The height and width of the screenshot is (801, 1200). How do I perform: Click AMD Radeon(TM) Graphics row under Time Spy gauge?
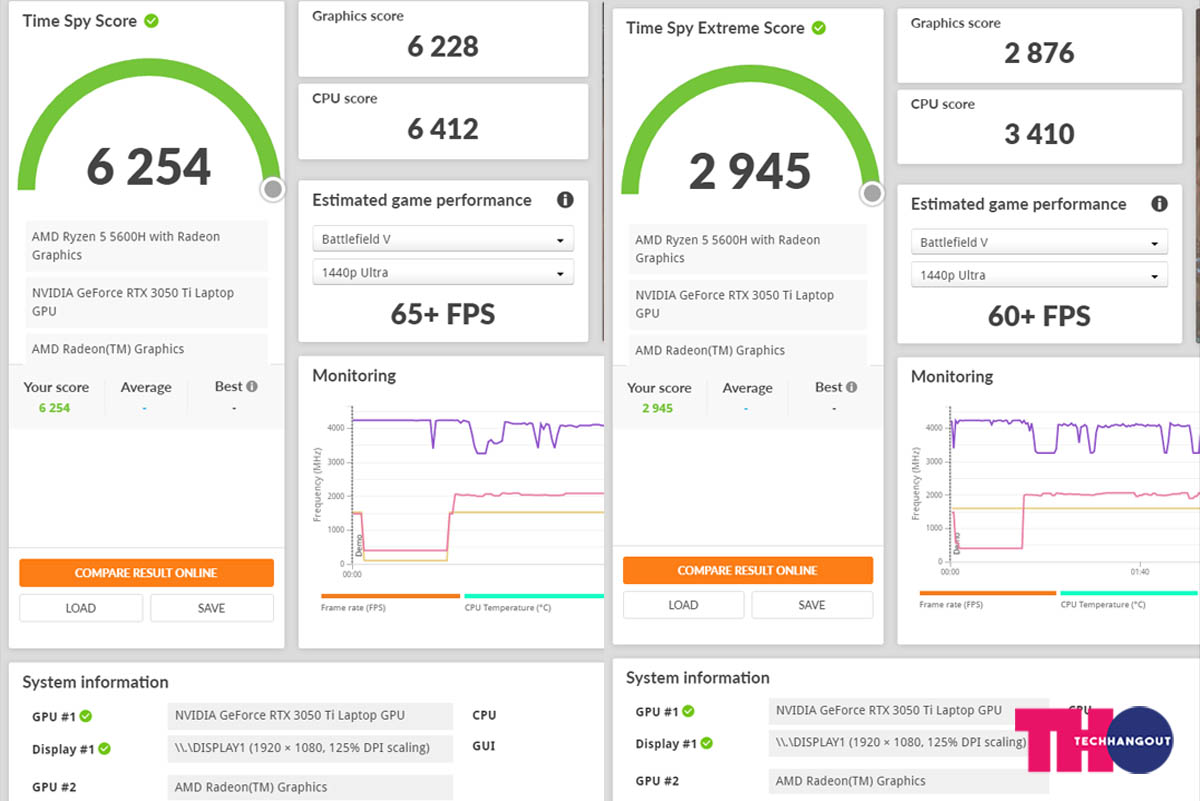(146, 349)
